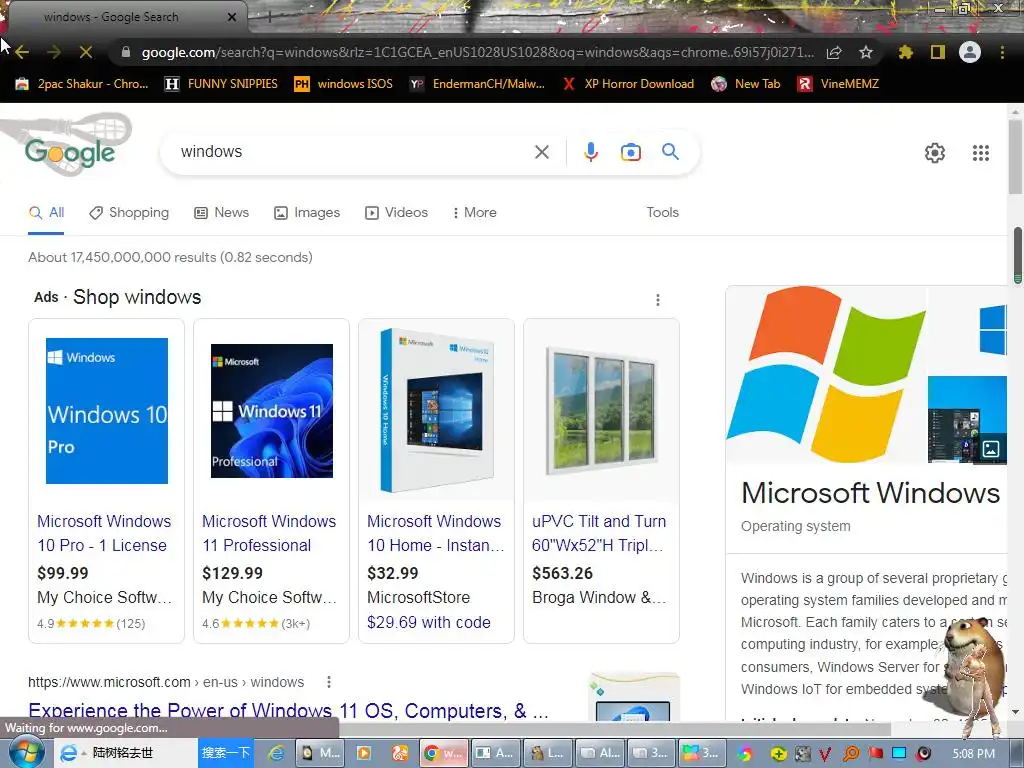
Task: Open the Chrome side panel icon
Action: pos(938,52)
